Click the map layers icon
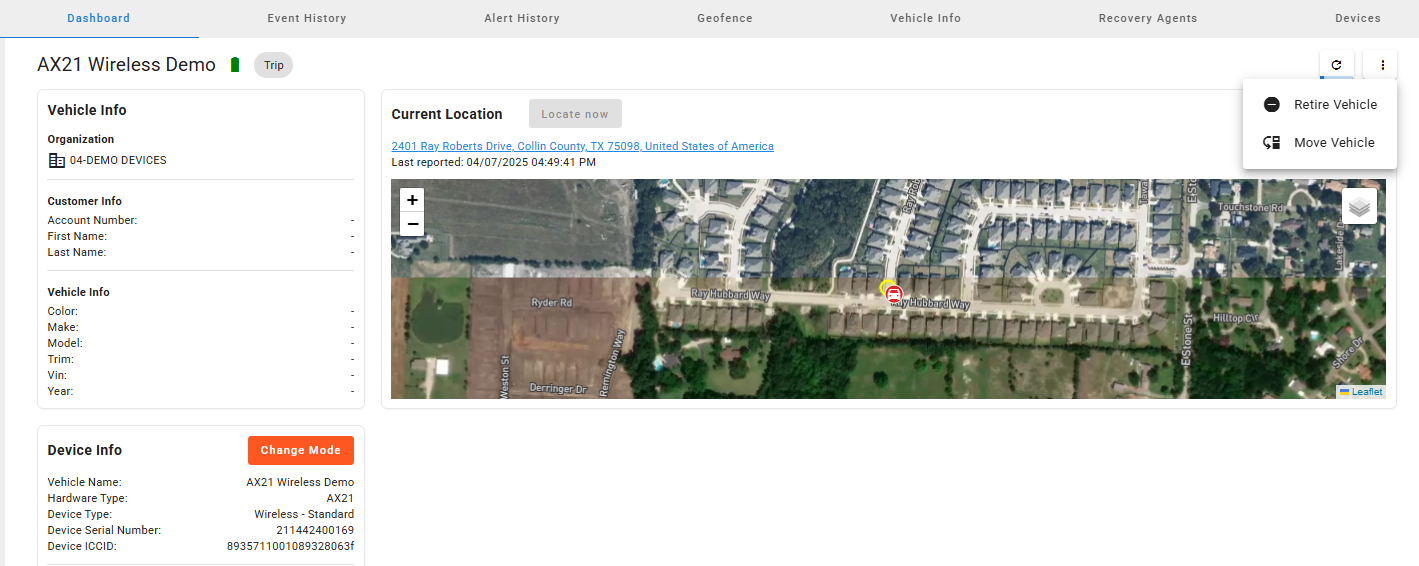 pos(1359,207)
